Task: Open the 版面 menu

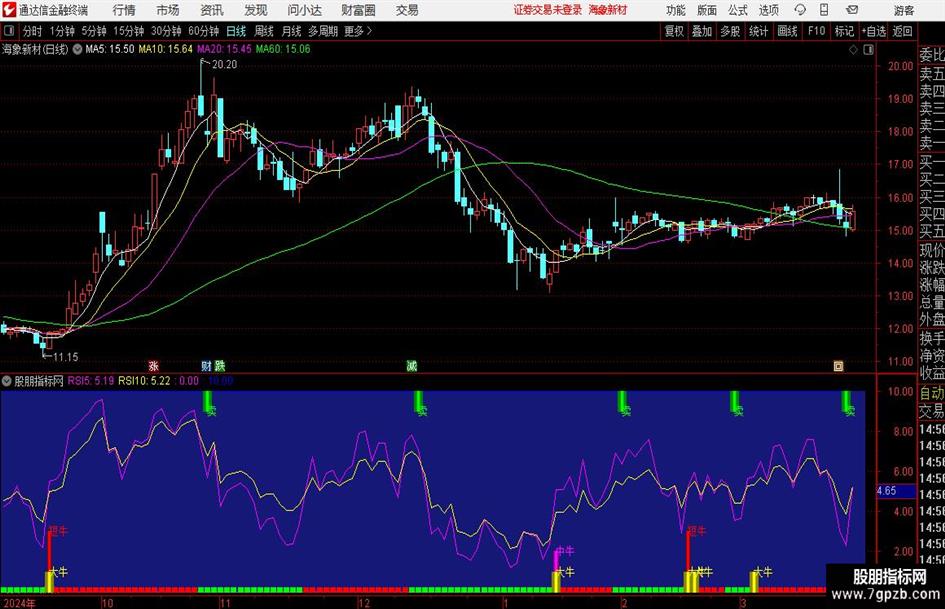Action: [707, 10]
